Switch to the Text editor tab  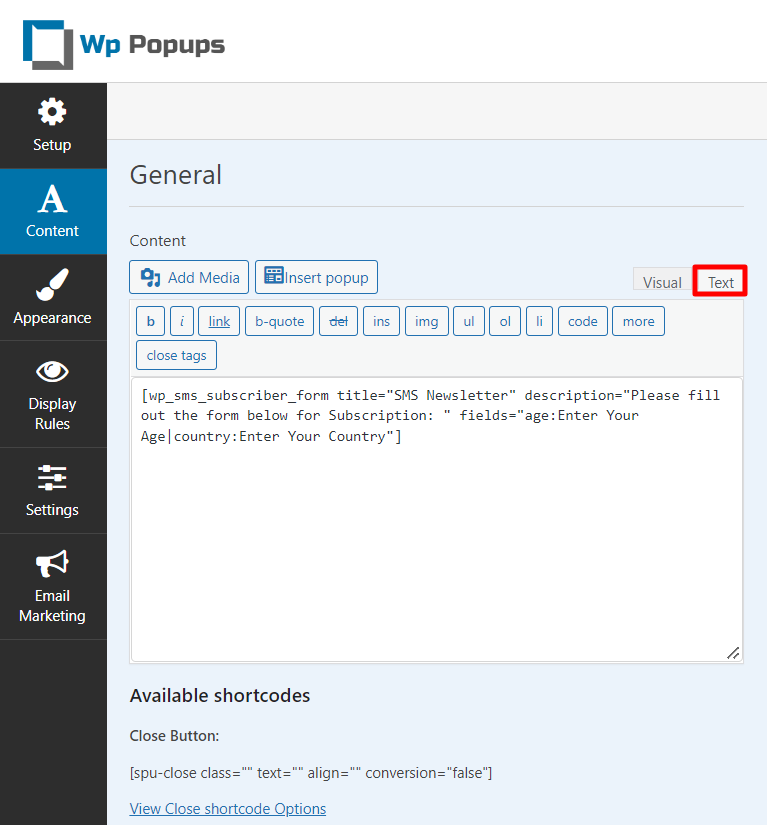pyautogui.click(x=720, y=281)
